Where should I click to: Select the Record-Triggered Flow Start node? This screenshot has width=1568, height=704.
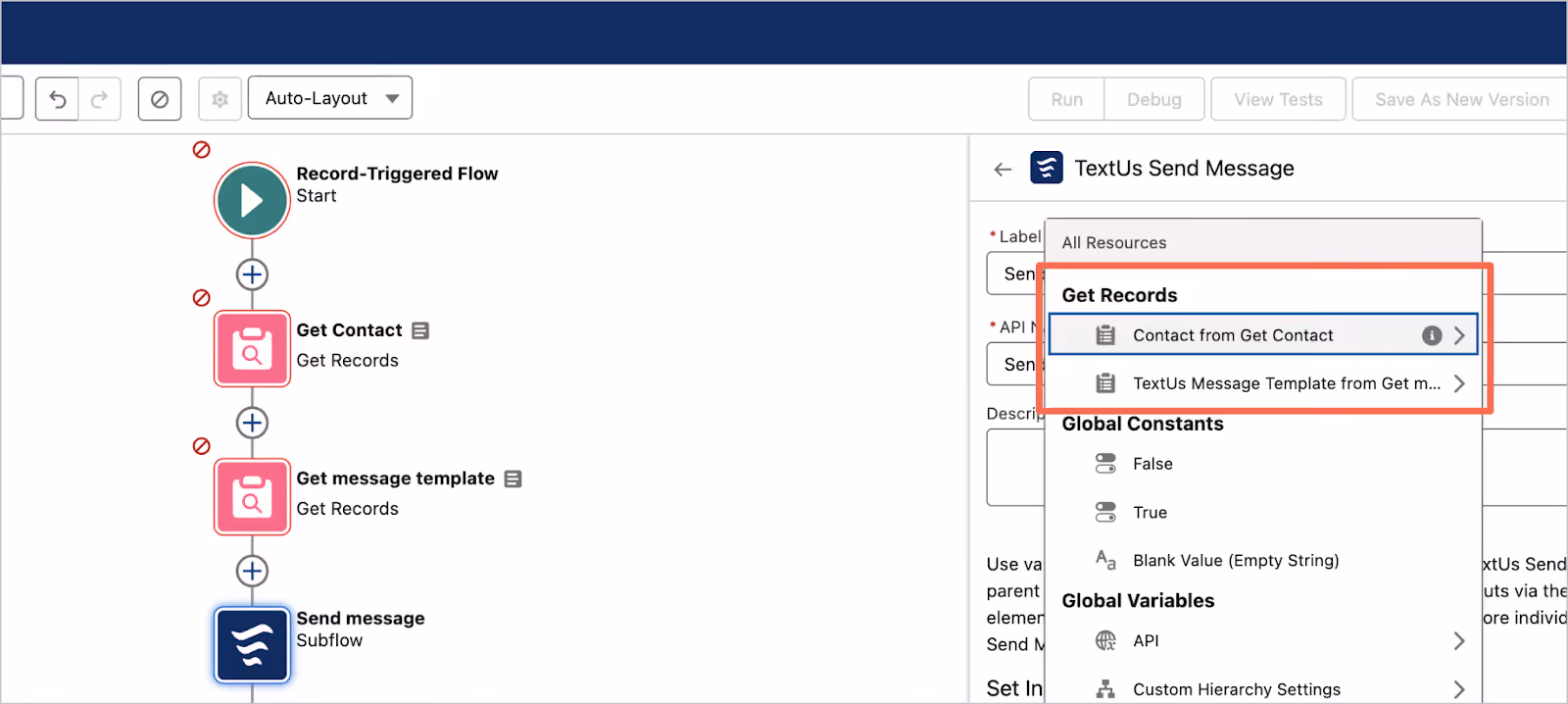[252, 200]
